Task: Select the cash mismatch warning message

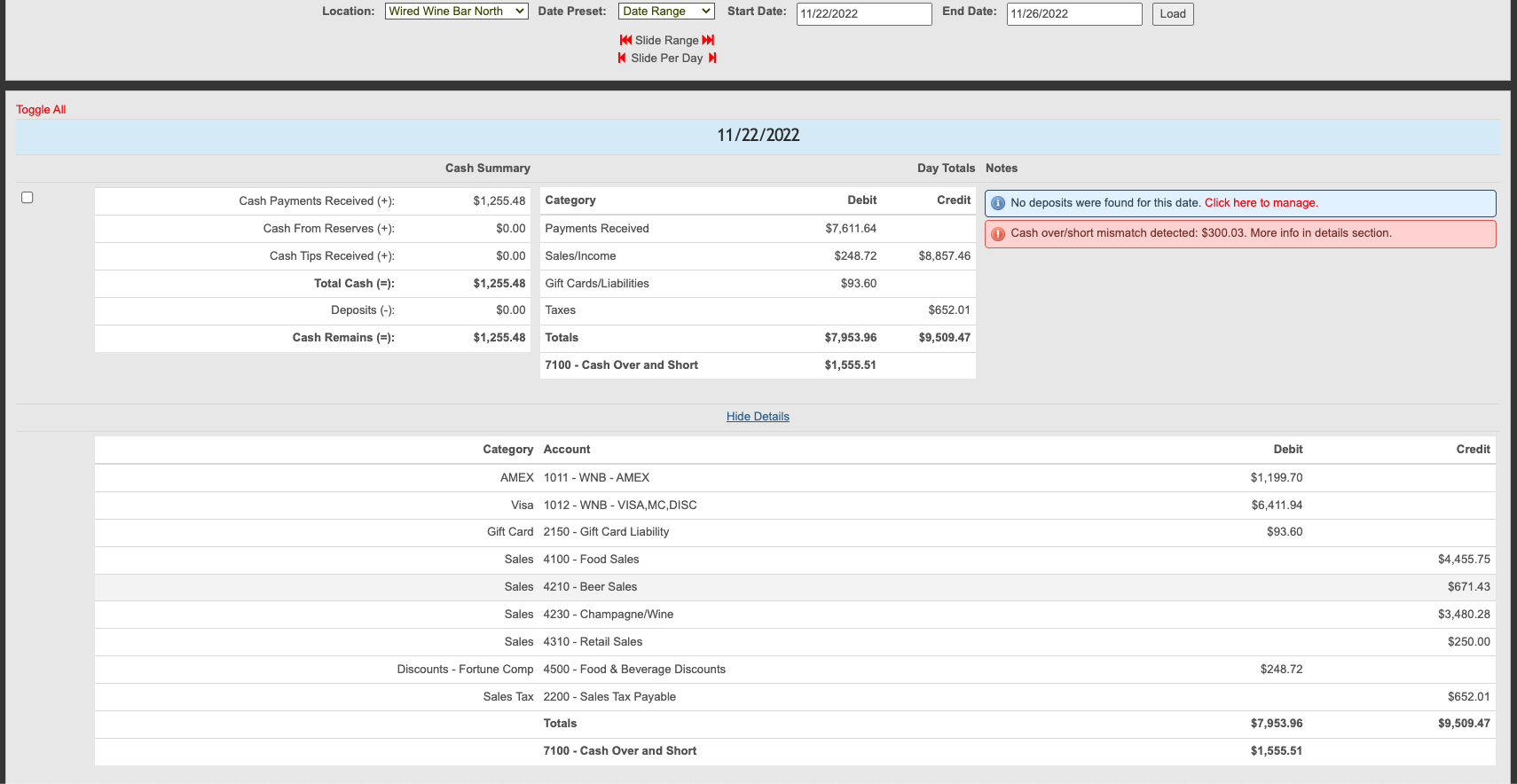Action: [1240, 234]
